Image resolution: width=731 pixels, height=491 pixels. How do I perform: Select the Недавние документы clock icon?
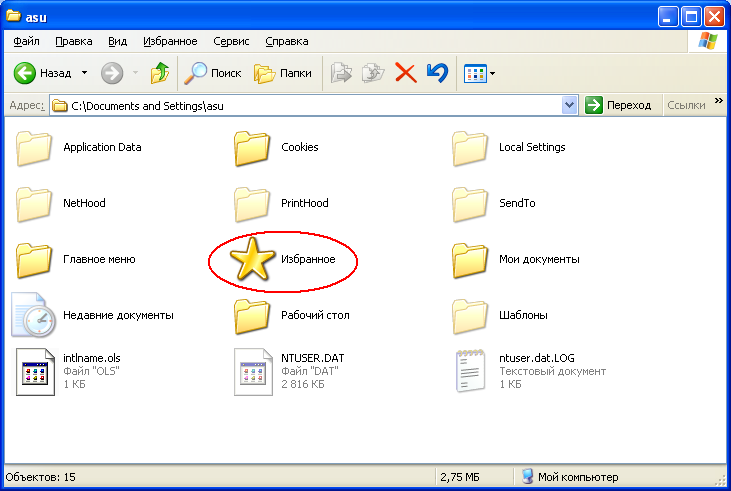click(34, 315)
